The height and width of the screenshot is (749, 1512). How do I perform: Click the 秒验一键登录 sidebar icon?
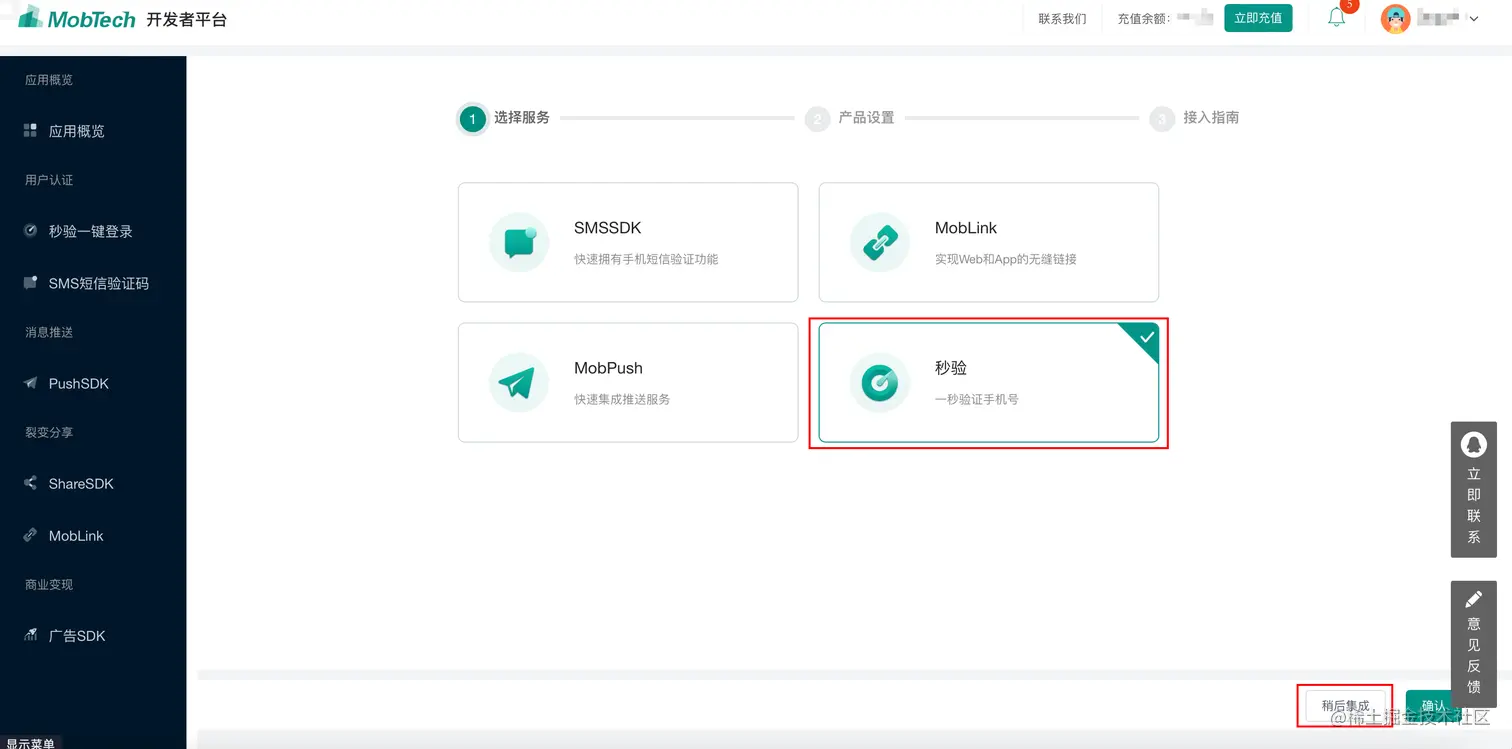pos(30,230)
